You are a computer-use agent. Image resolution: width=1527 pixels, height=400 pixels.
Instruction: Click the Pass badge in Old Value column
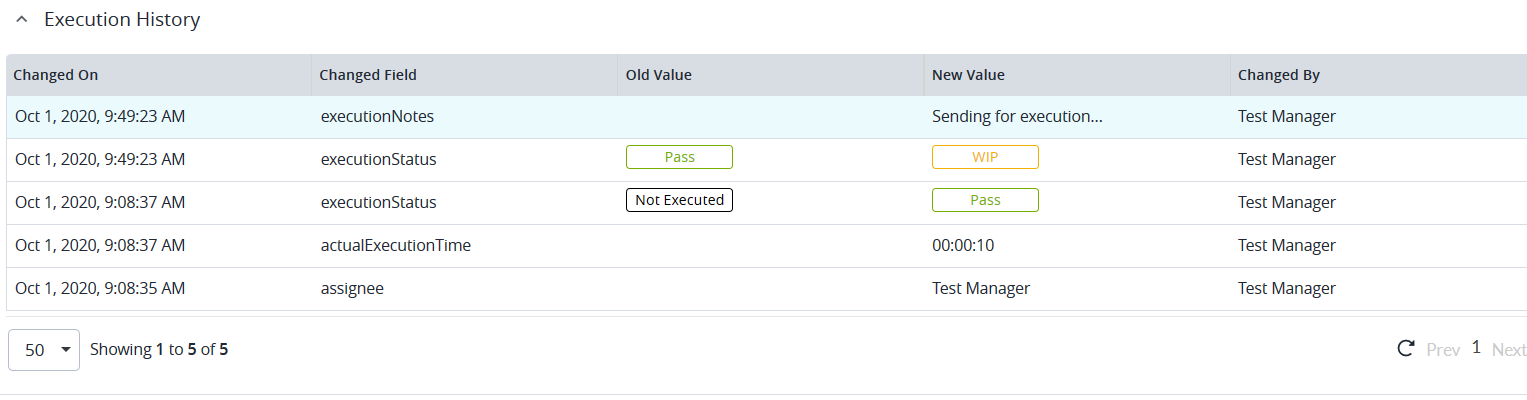tap(679, 158)
